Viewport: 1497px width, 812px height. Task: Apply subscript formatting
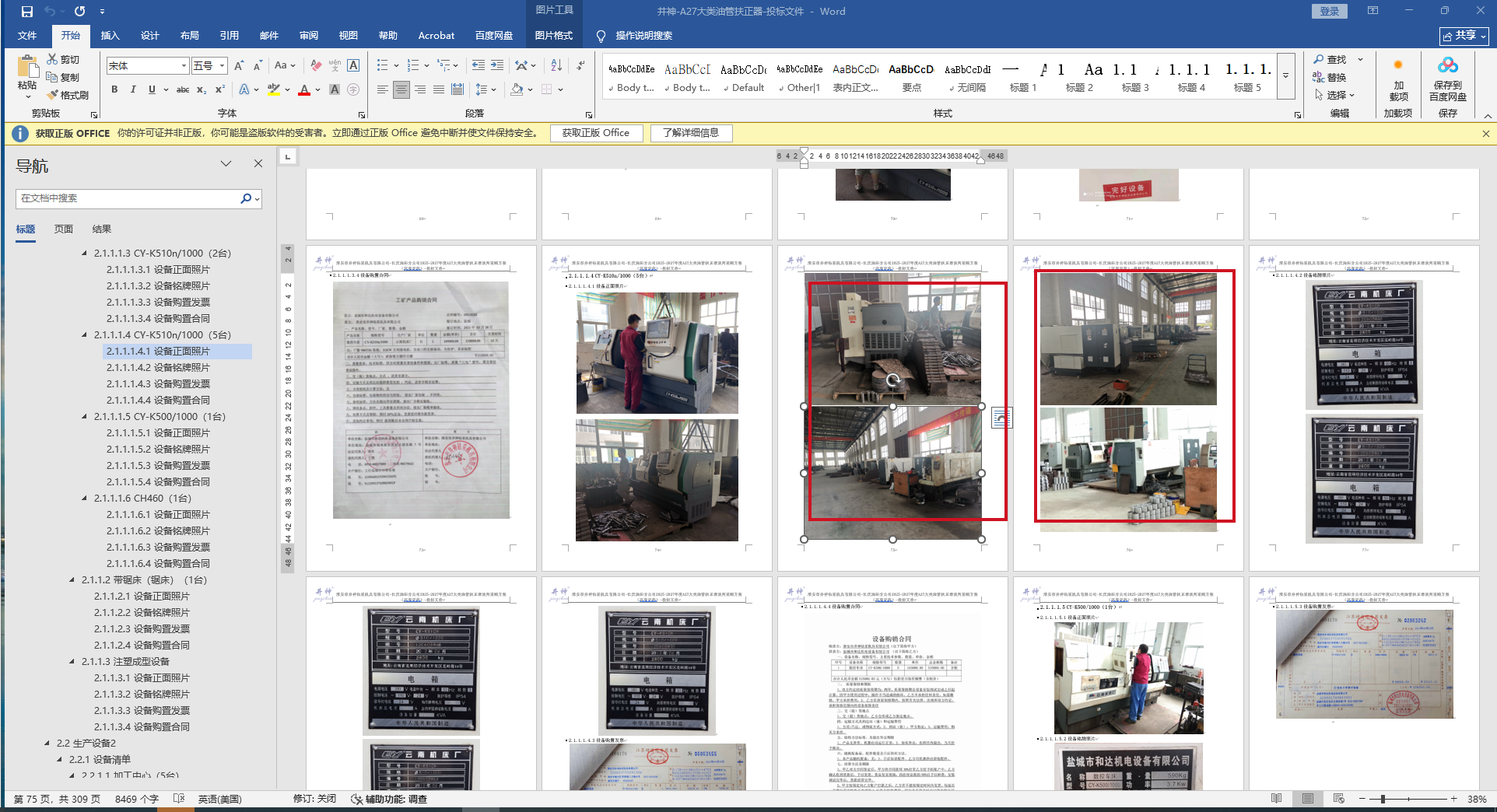202,90
